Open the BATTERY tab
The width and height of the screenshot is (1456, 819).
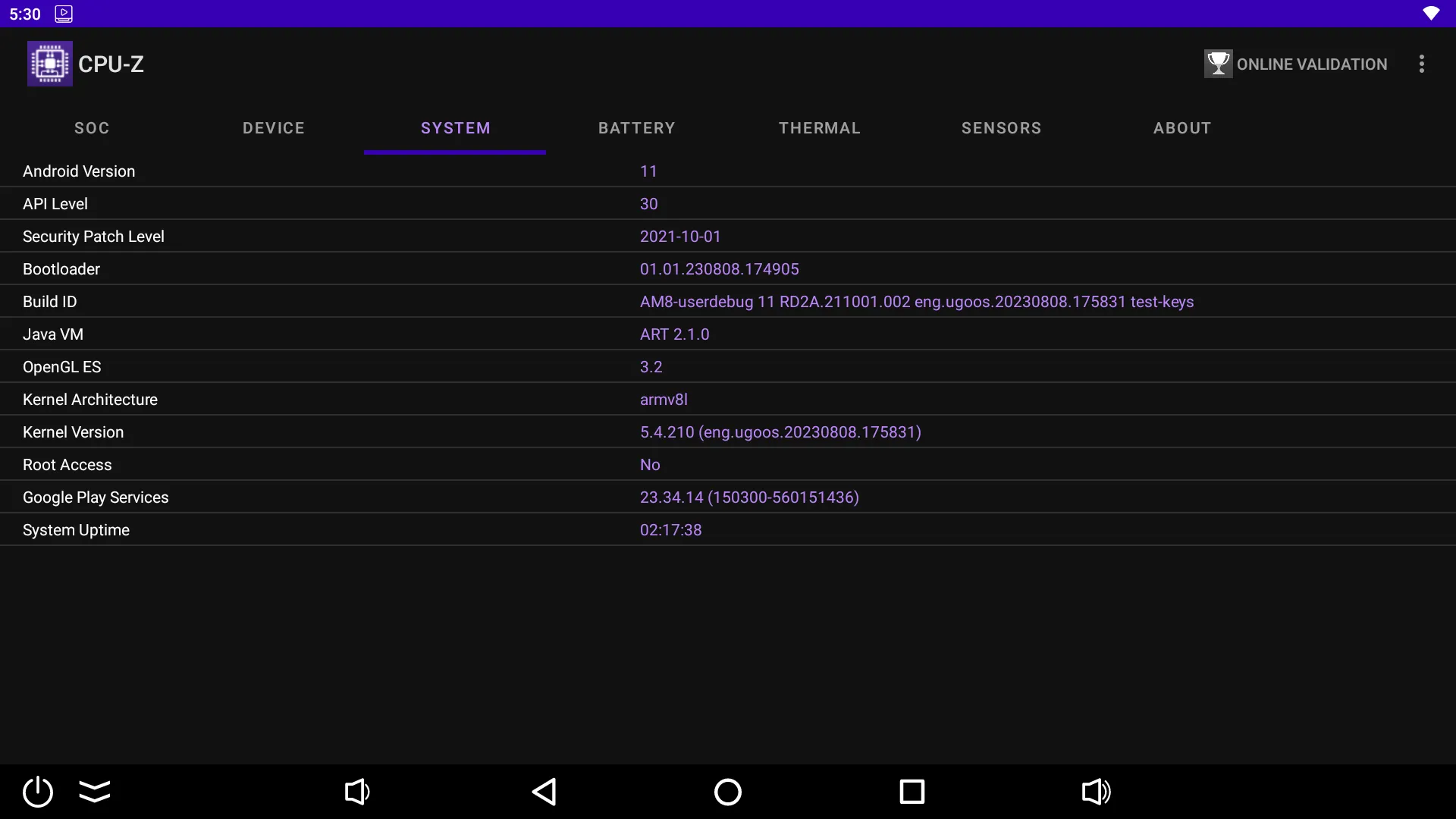[x=637, y=128]
